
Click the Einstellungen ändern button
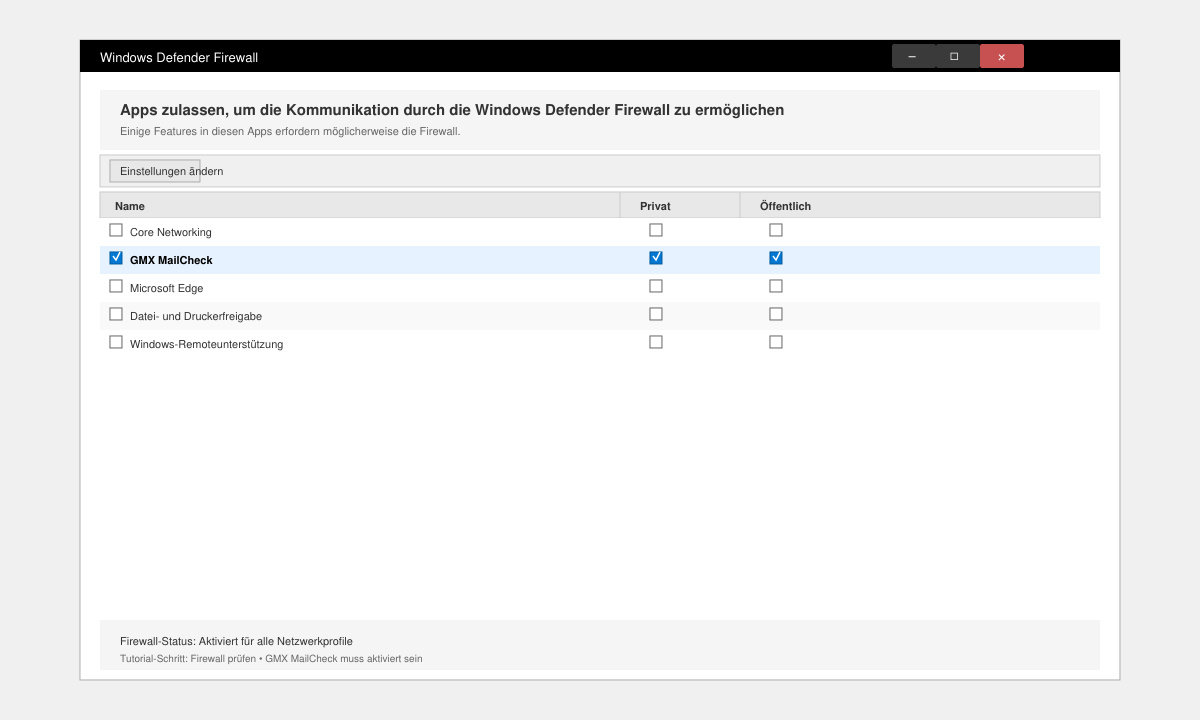click(155, 171)
